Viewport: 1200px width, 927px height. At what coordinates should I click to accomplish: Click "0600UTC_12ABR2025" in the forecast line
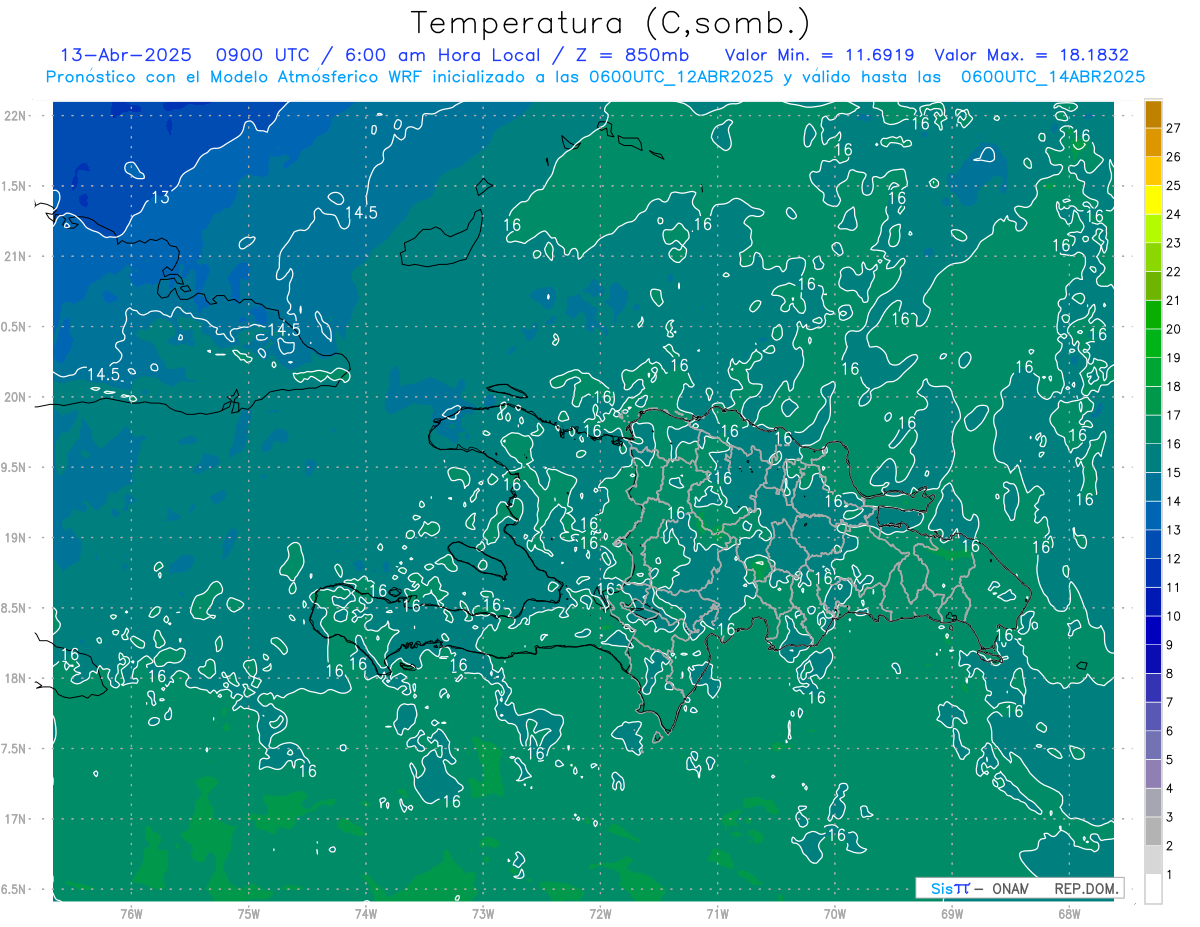(681, 76)
